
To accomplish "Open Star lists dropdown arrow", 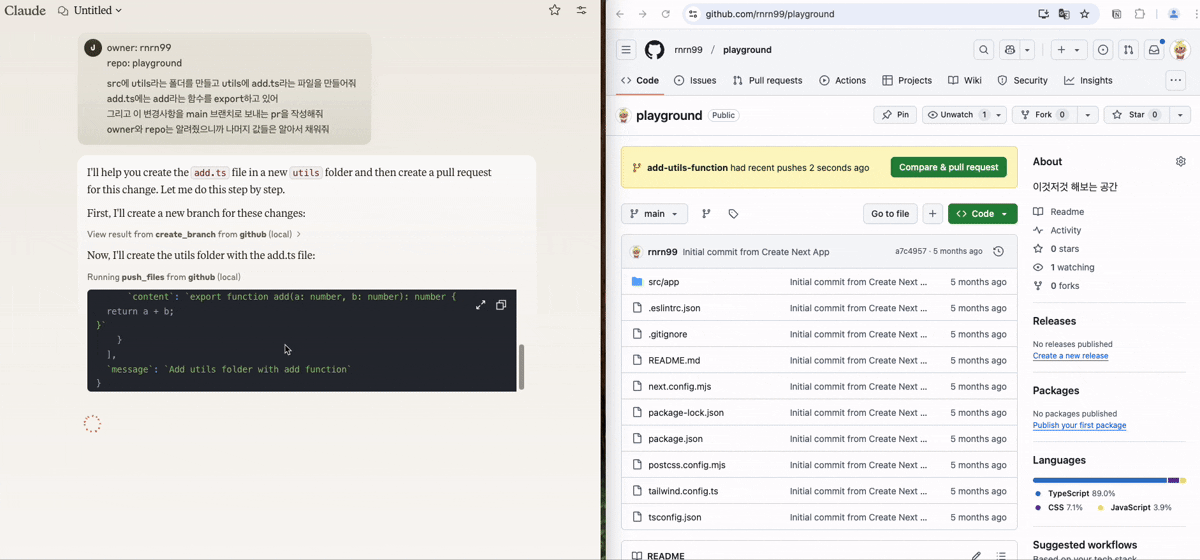I will point(1180,115).
